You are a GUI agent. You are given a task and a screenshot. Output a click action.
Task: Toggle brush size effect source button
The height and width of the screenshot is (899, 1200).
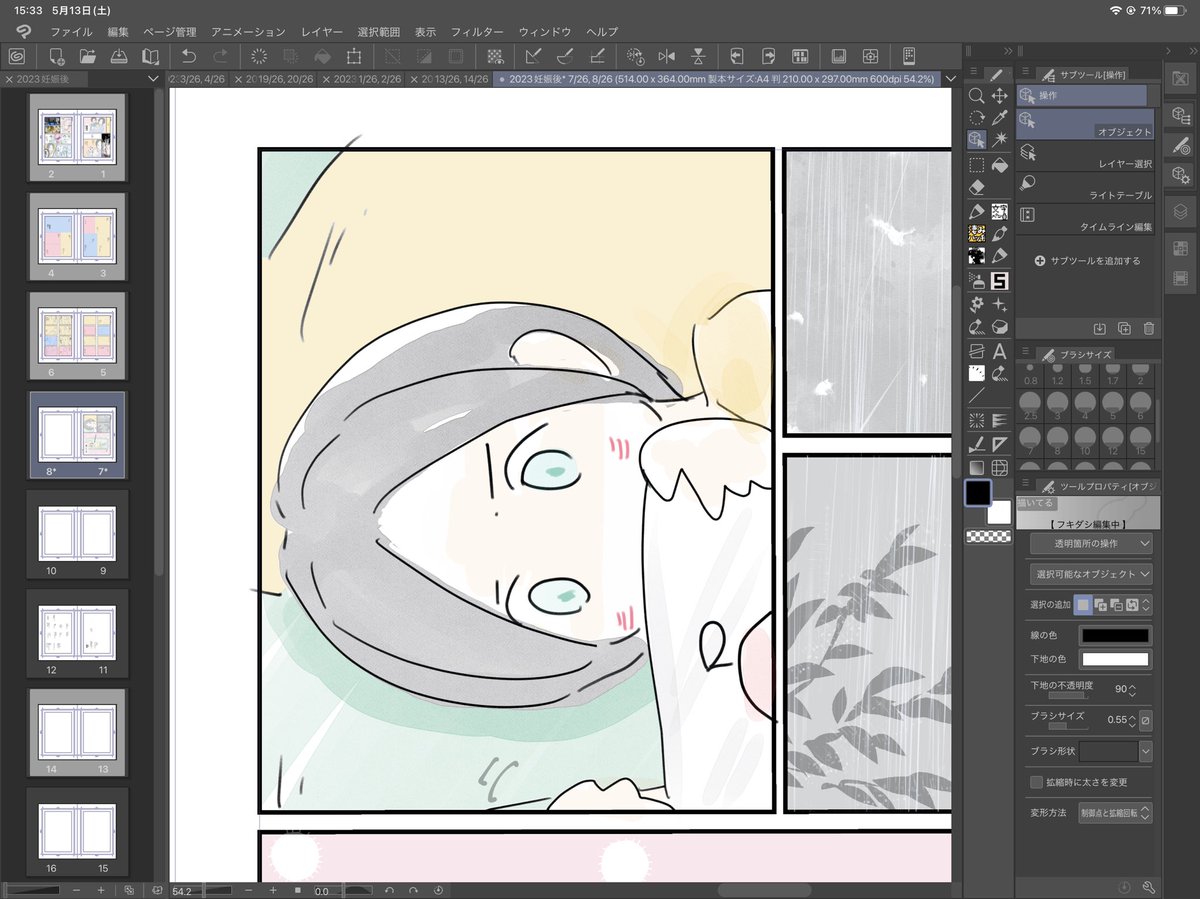click(x=1146, y=719)
